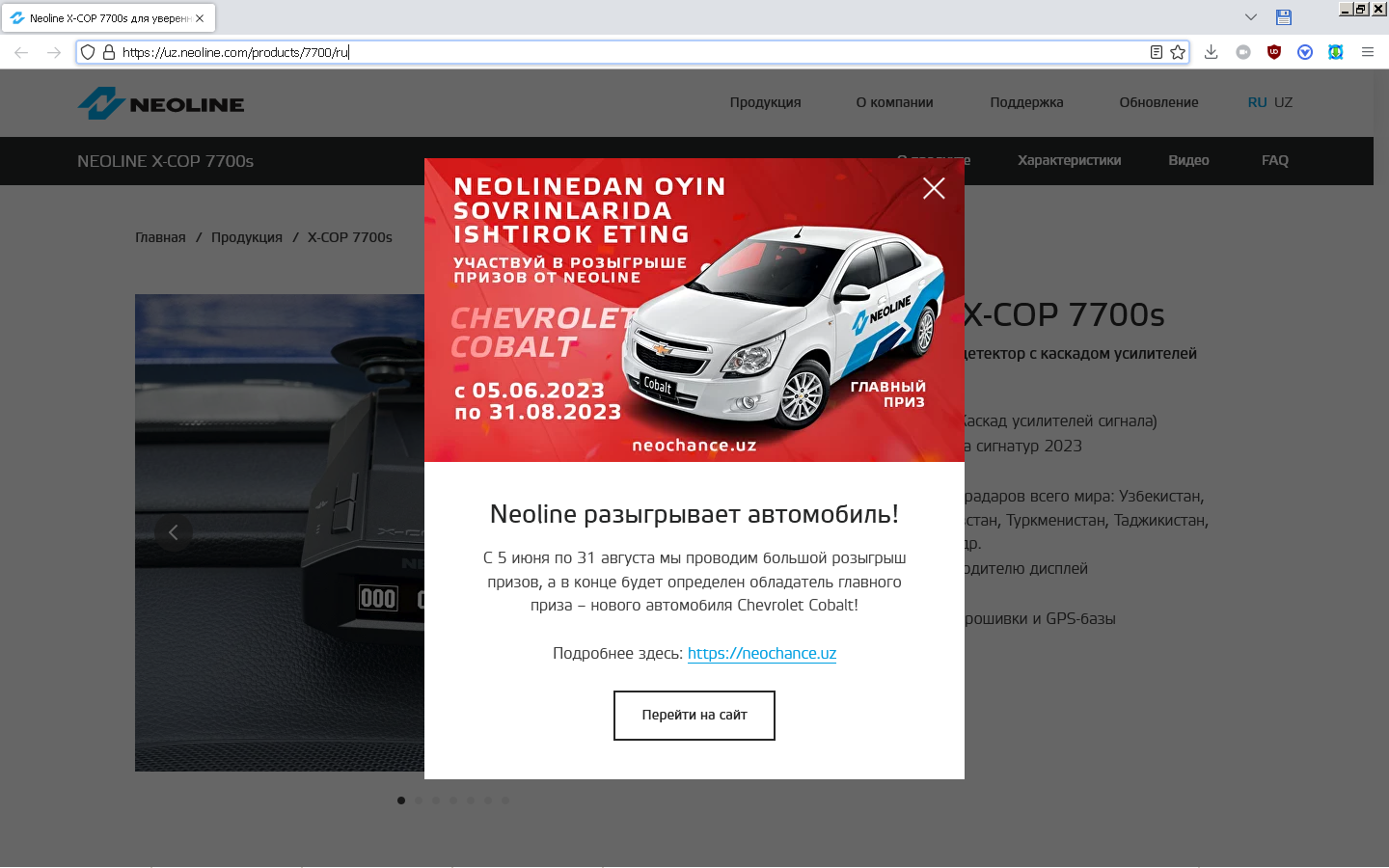Bookmark this page with the star icon
This screenshot has height=868, width=1389.
[x=1178, y=52]
